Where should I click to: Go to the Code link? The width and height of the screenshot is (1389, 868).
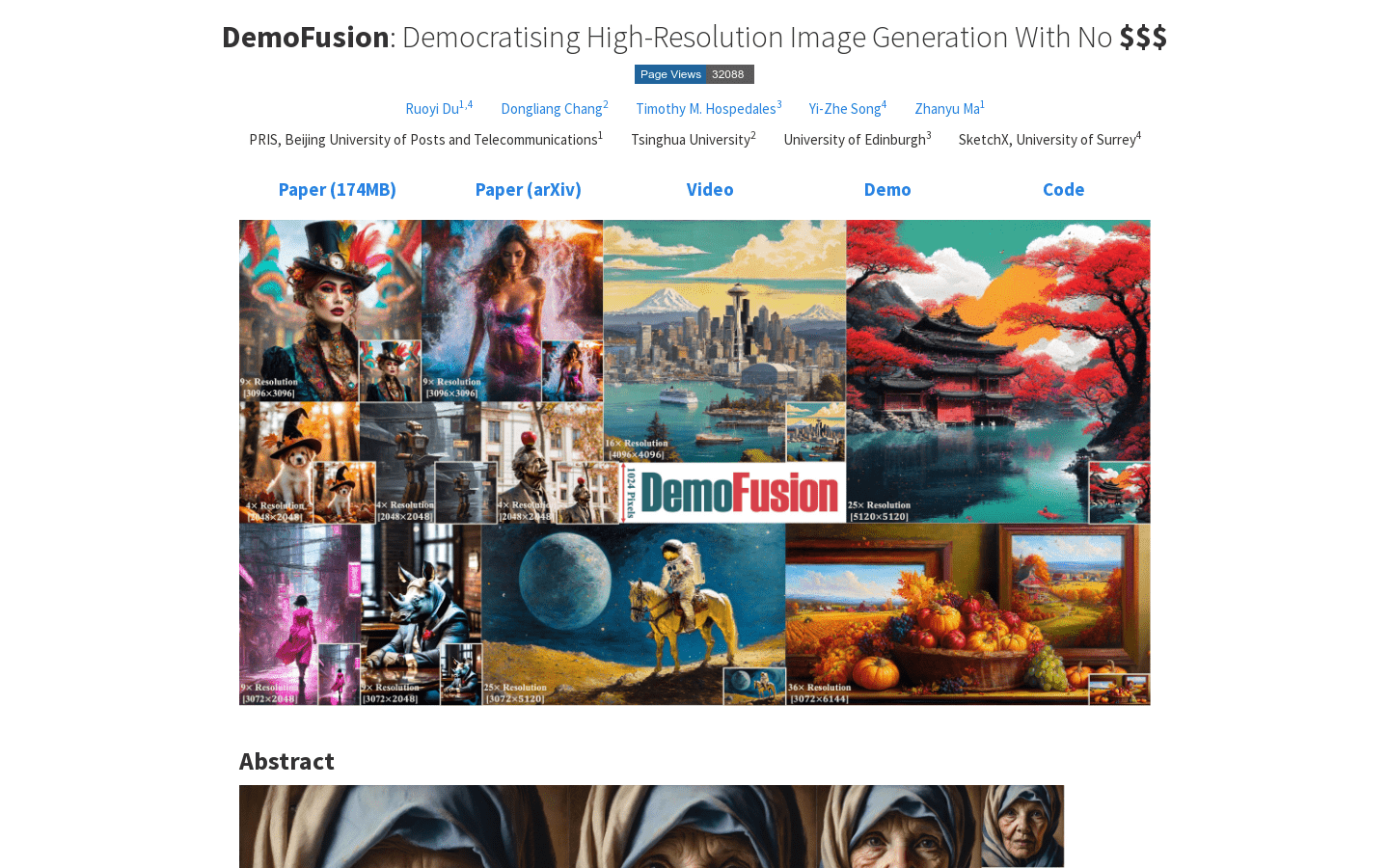coord(1063,190)
